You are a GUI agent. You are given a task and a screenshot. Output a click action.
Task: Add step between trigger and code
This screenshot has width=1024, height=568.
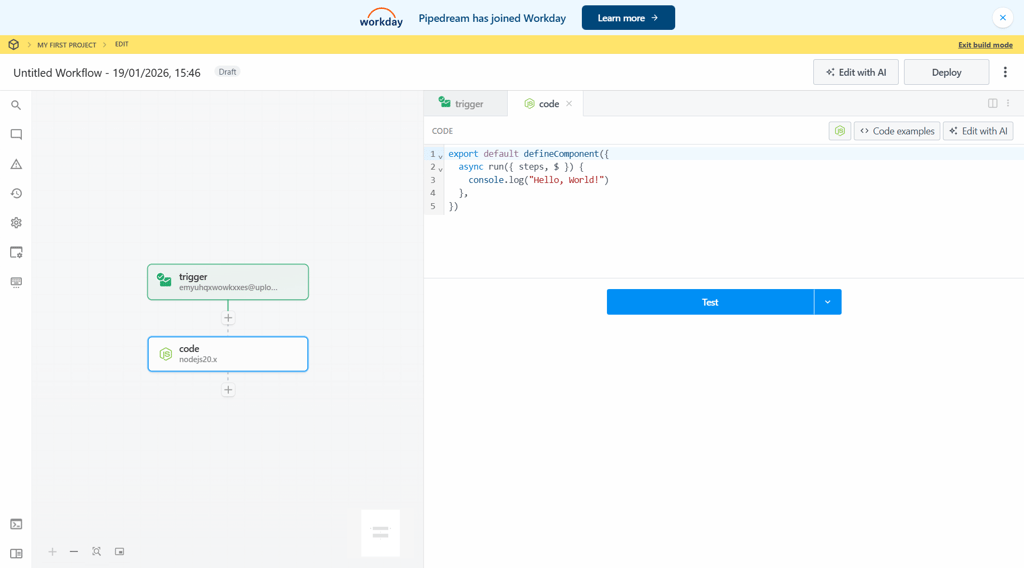point(228,318)
